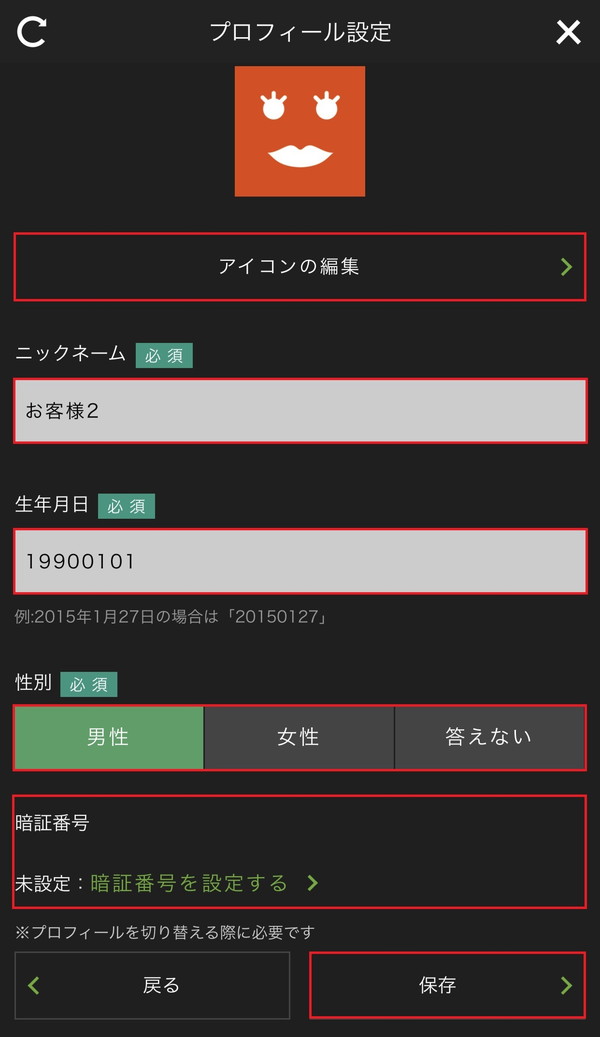The image size is (600, 1037).
Task: Select 答えない gender option
Action: tap(490, 737)
